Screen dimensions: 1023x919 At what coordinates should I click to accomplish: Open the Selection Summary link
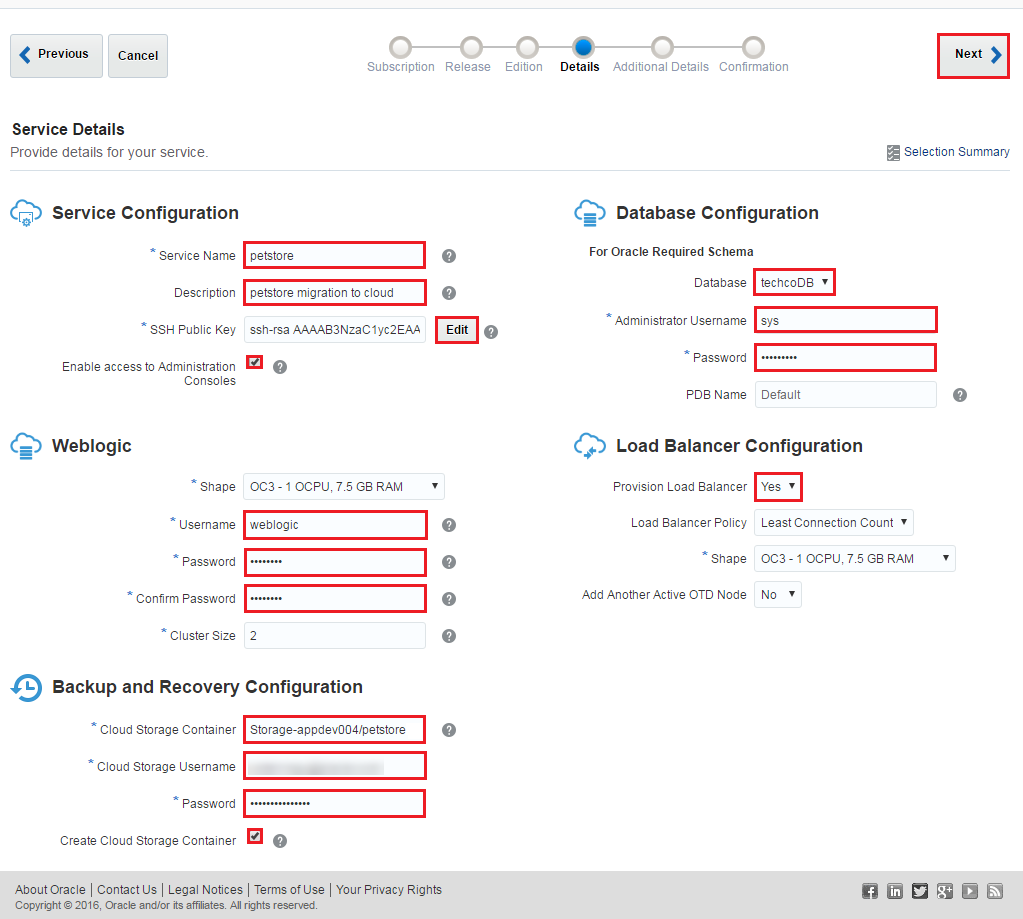coord(956,152)
